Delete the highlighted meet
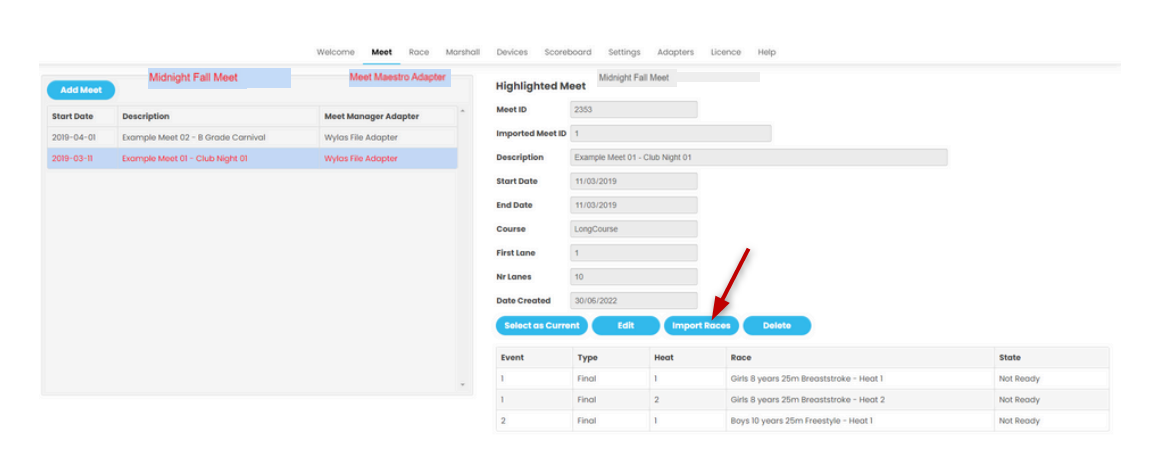Image resolution: width=1162 pixels, height=461 pixels. (x=776, y=326)
